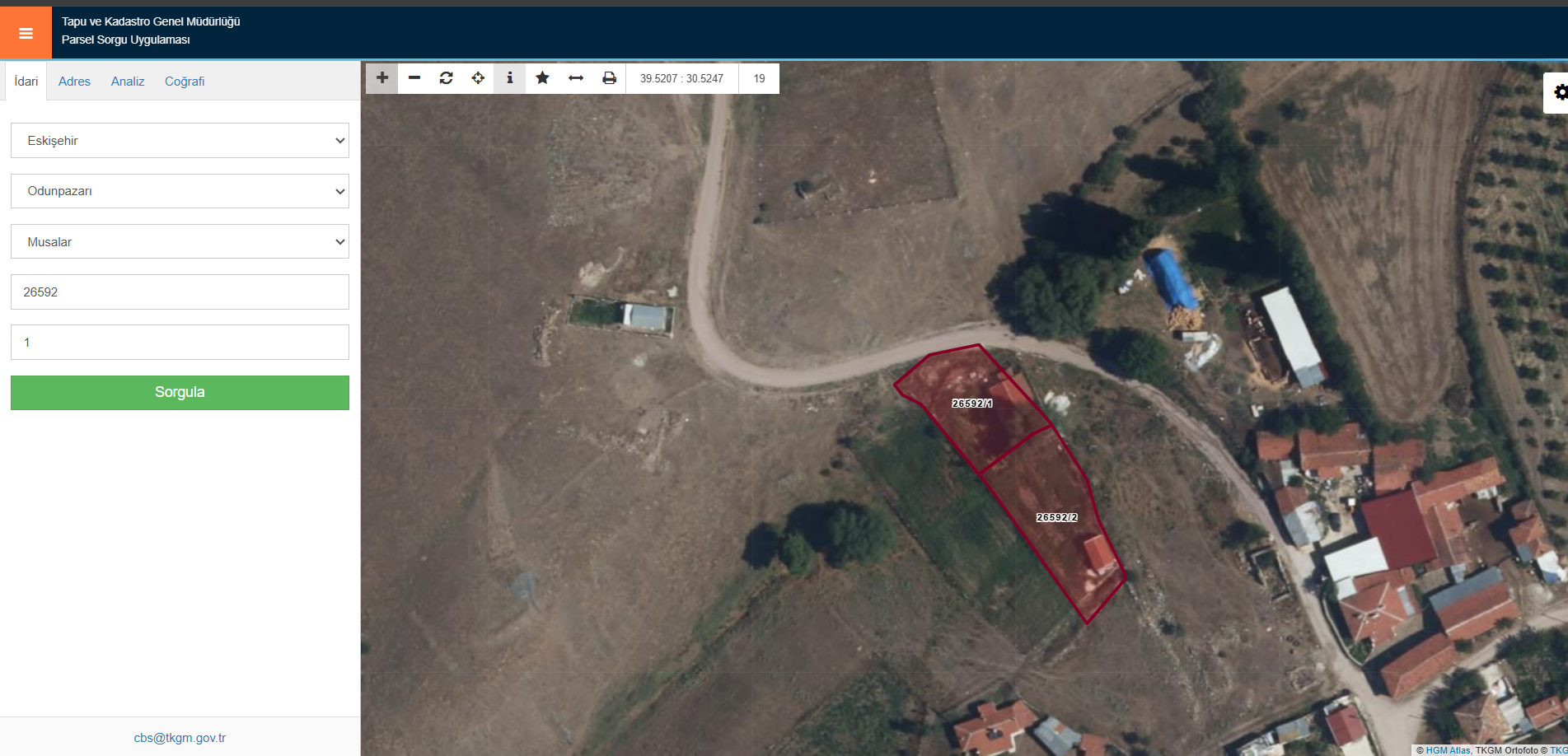Switch to the Adres tab
Screen dimensions: 1568x756
[x=74, y=82]
